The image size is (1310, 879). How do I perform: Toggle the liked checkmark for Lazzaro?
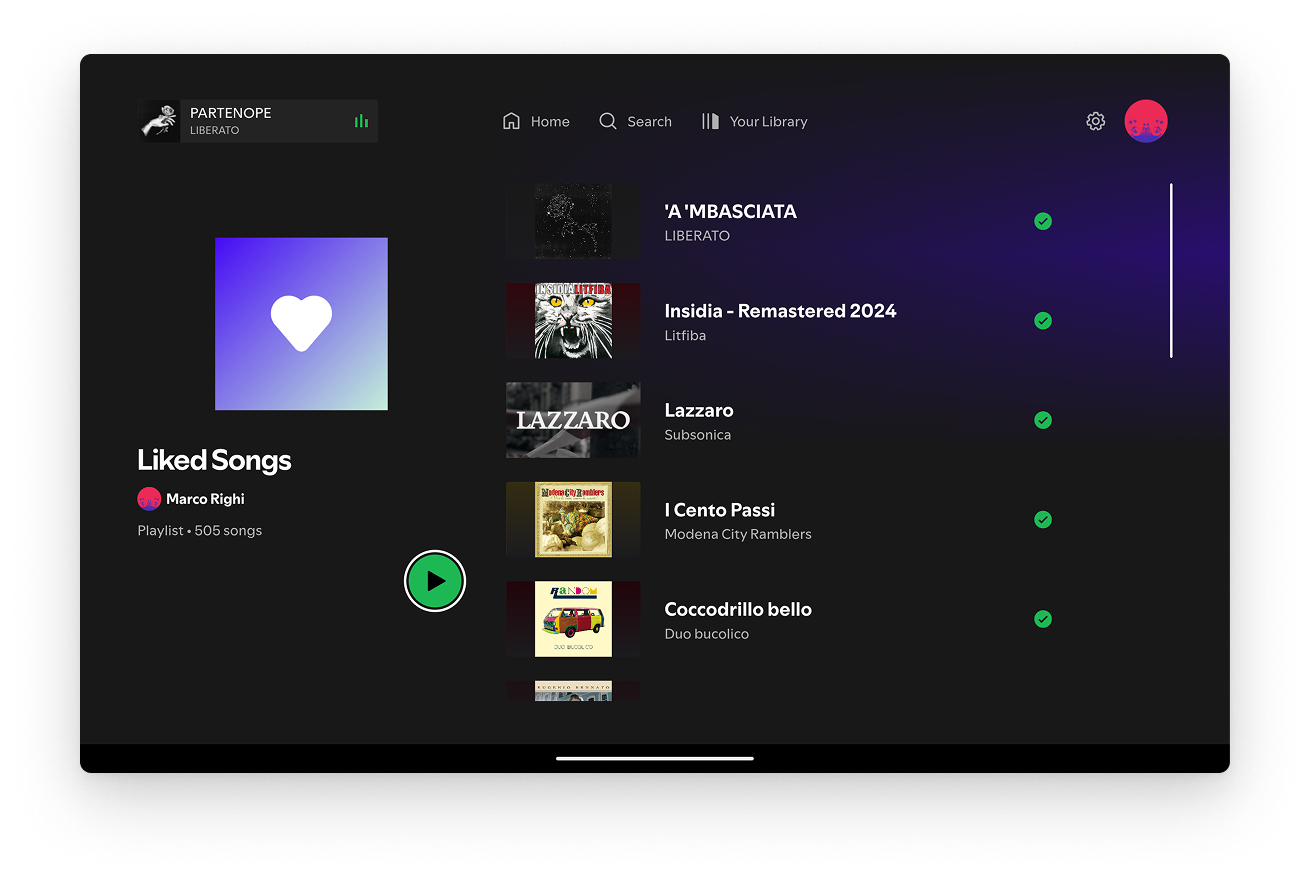pyautogui.click(x=1043, y=420)
